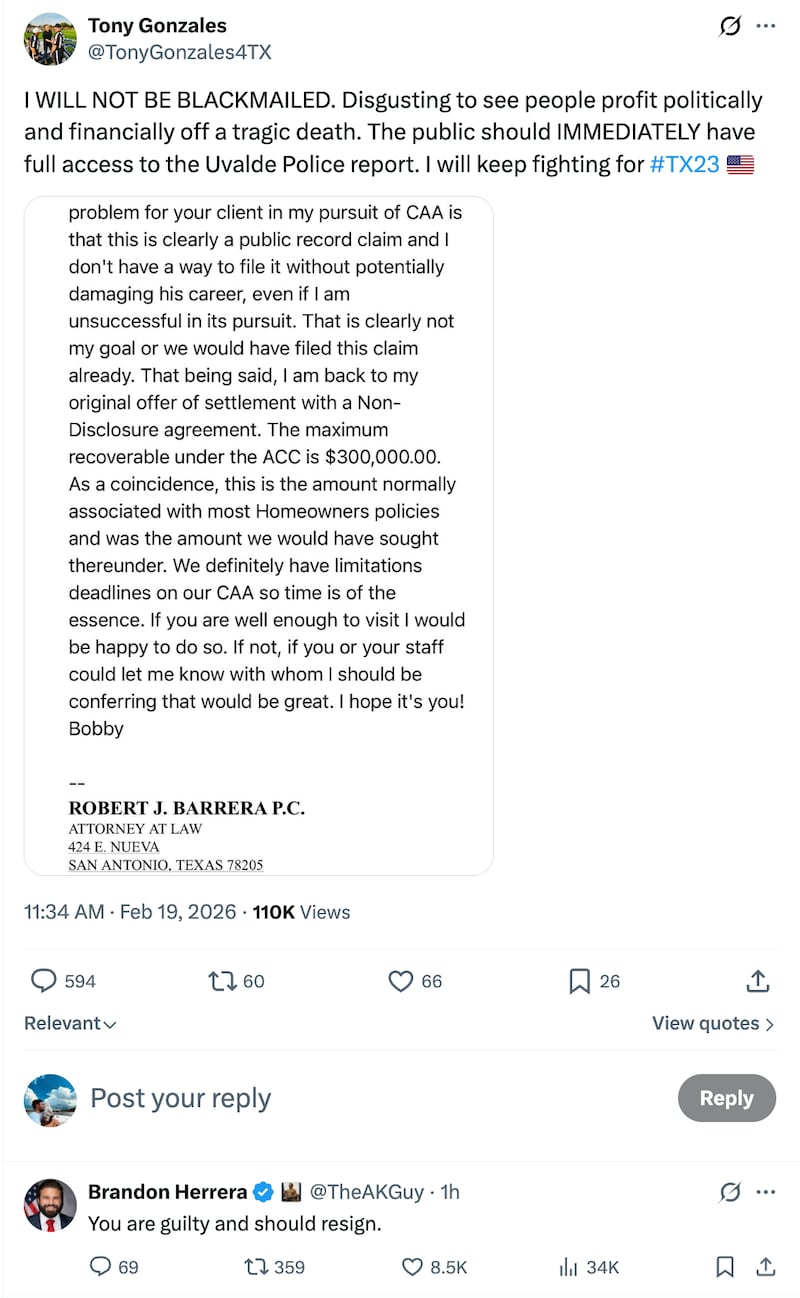Expand View quotes
This screenshot has height=1298, width=800.
(712, 1023)
